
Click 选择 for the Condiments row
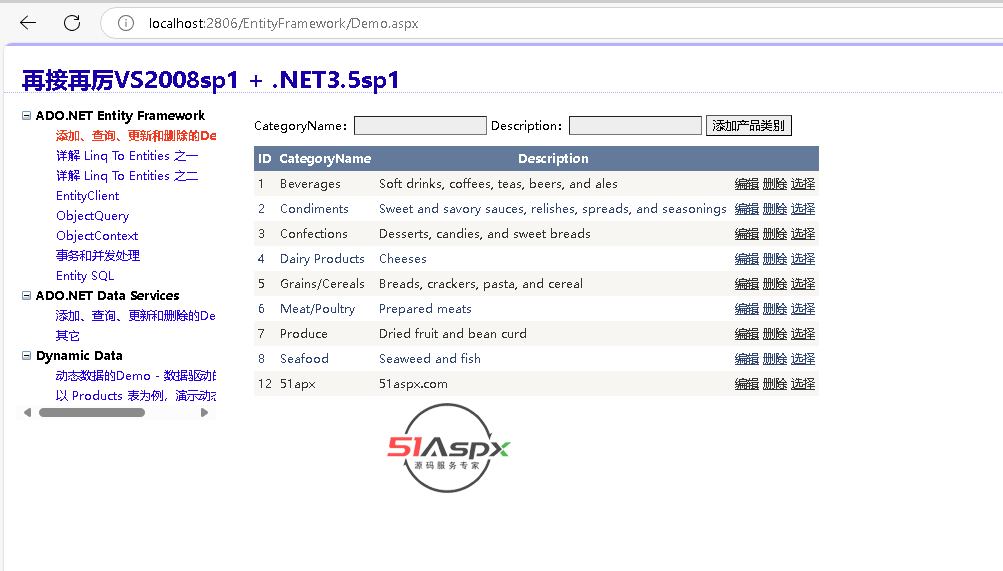pos(803,209)
